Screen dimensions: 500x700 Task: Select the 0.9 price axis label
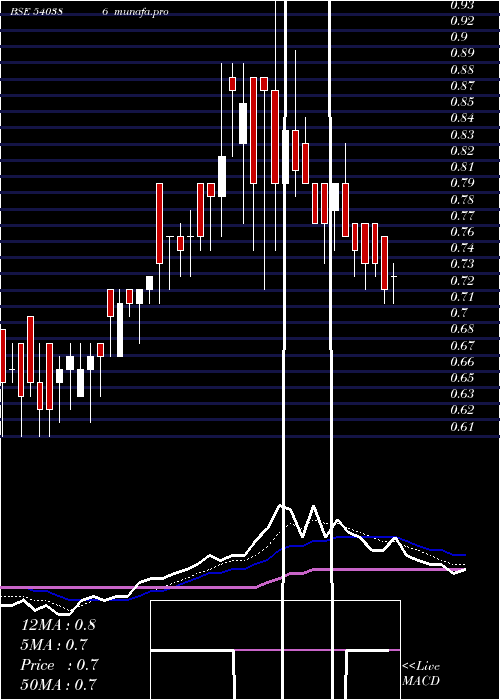(459, 37)
